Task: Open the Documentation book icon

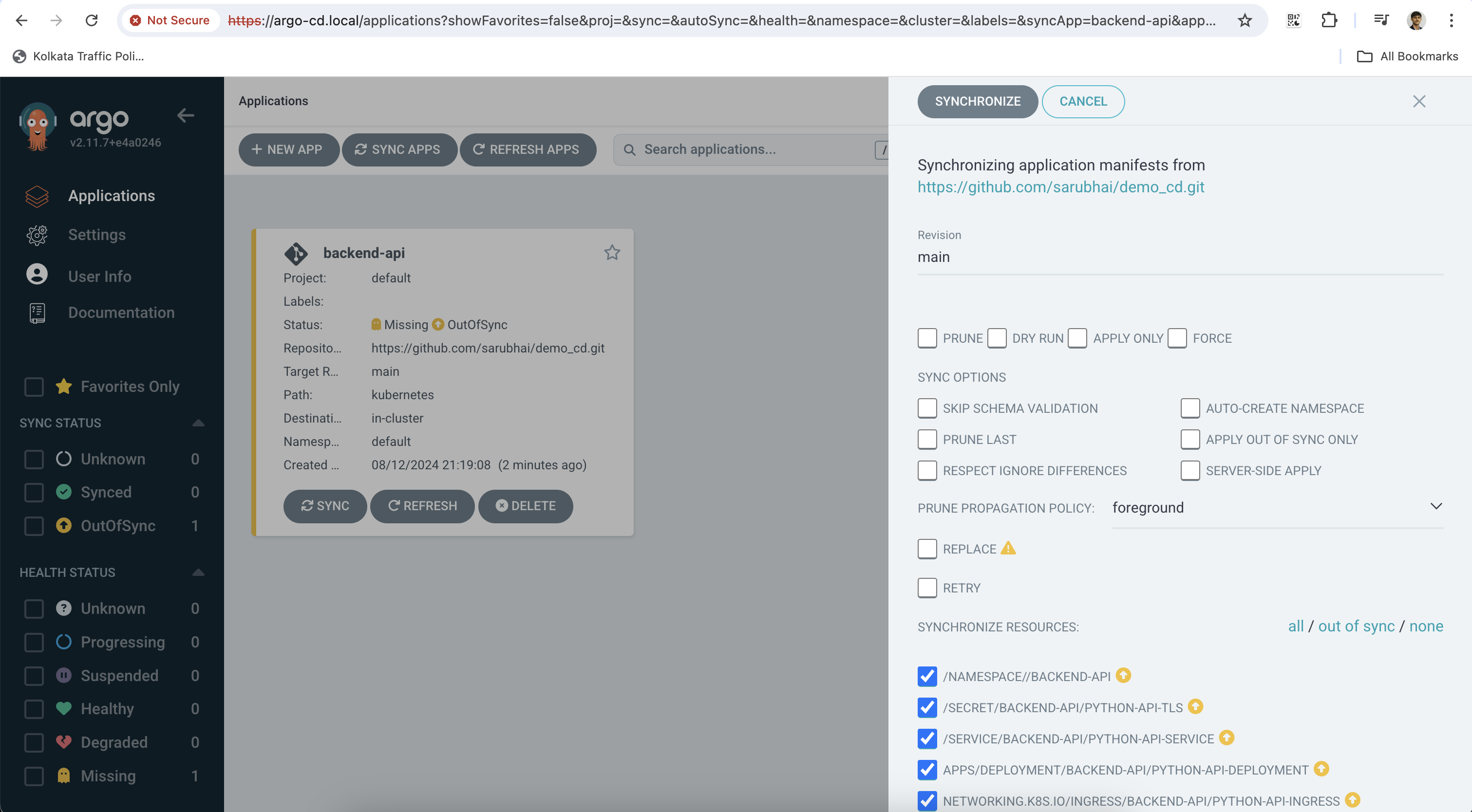Action: click(37, 313)
